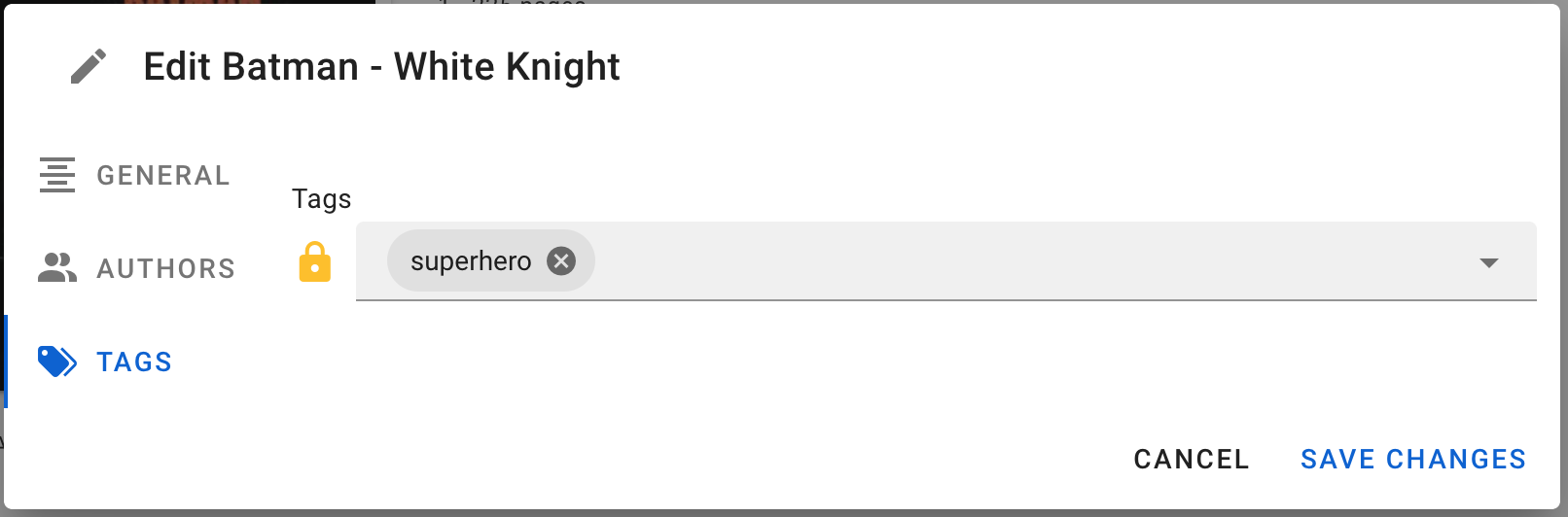The height and width of the screenshot is (517, 1568).
Task: Select the TAGS tab label
Action: [134, 362]
